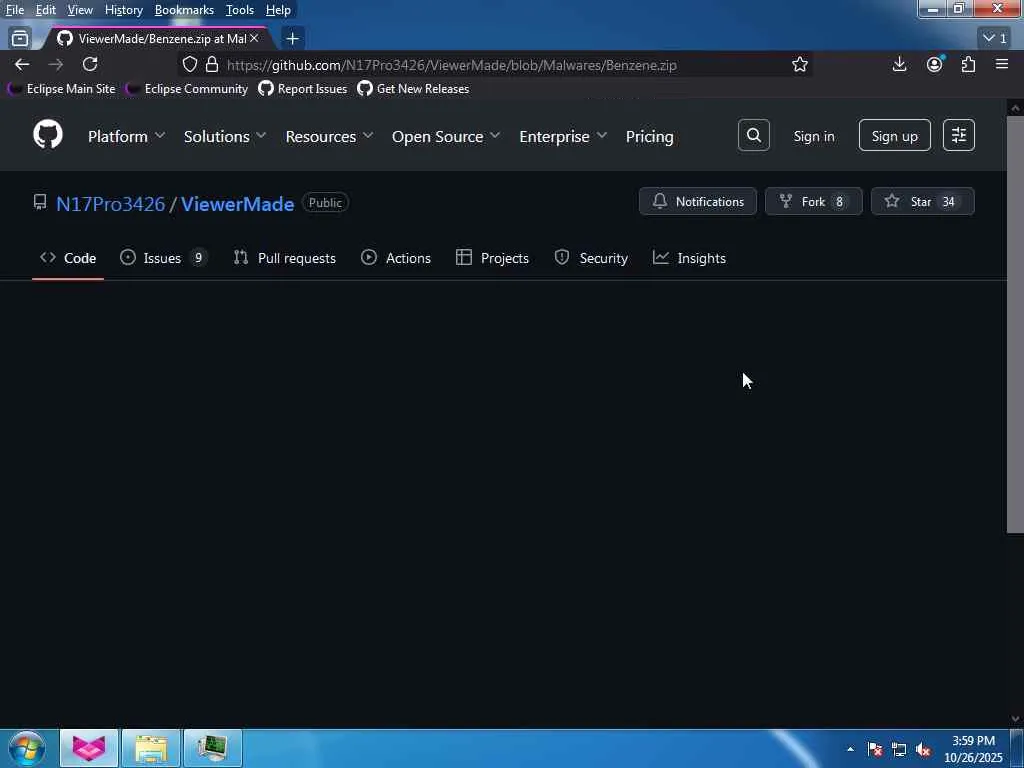Open the downloads panel arrow icon

[x=899, y=64]
